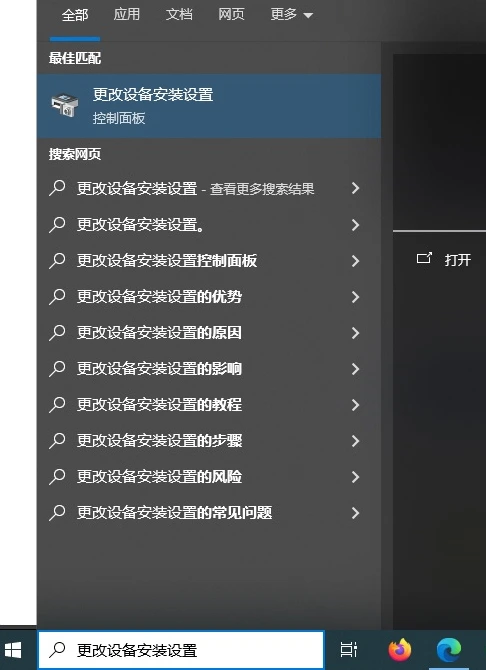Click the magnifier icon in the search box
486x670 pixels.
pos(57,649)
